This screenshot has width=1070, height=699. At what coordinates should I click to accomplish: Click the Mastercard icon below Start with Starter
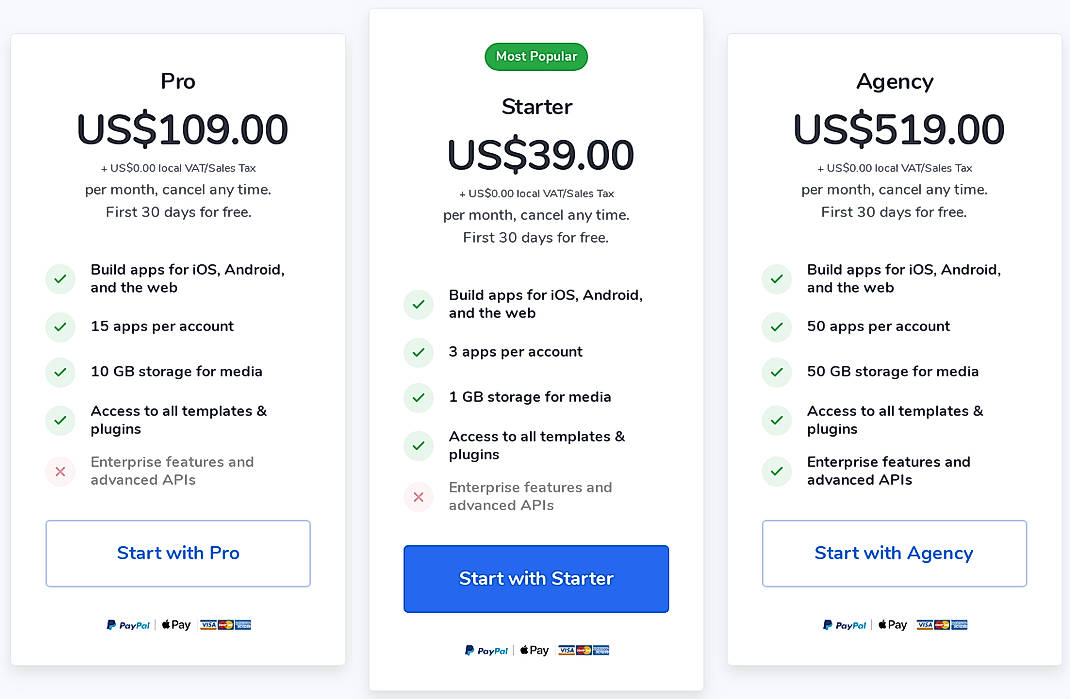pos(584,650)
